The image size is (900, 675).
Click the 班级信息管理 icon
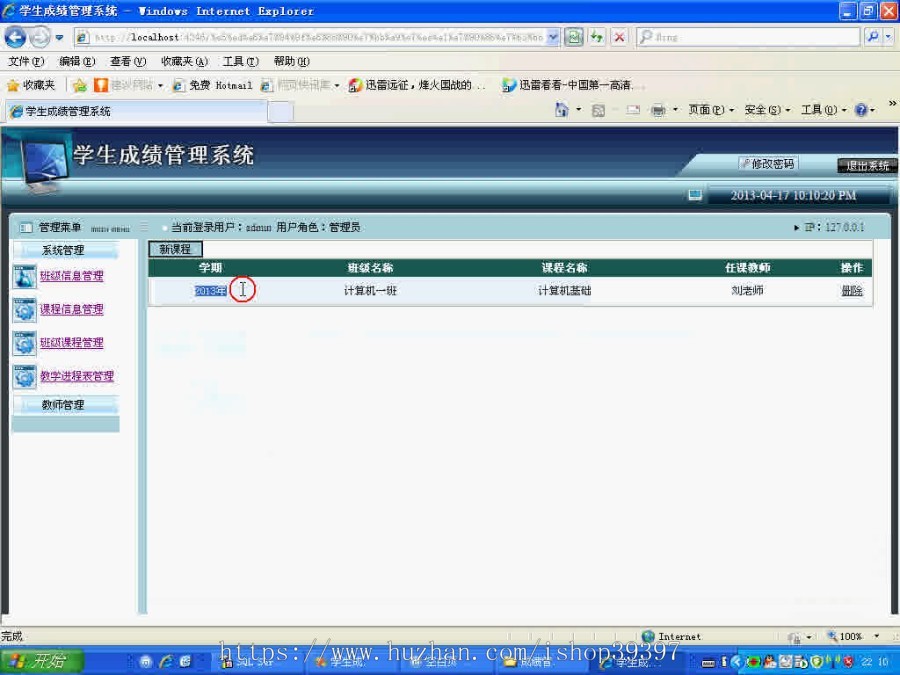[x=25, y=276]
